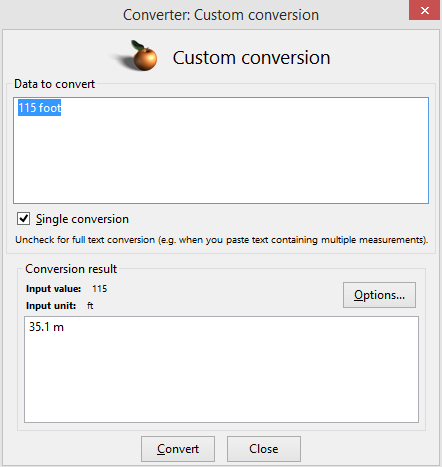This screenshot has width=442, height=467.
Task: Click the "35.1 m" result text
Action: [46, 327]
